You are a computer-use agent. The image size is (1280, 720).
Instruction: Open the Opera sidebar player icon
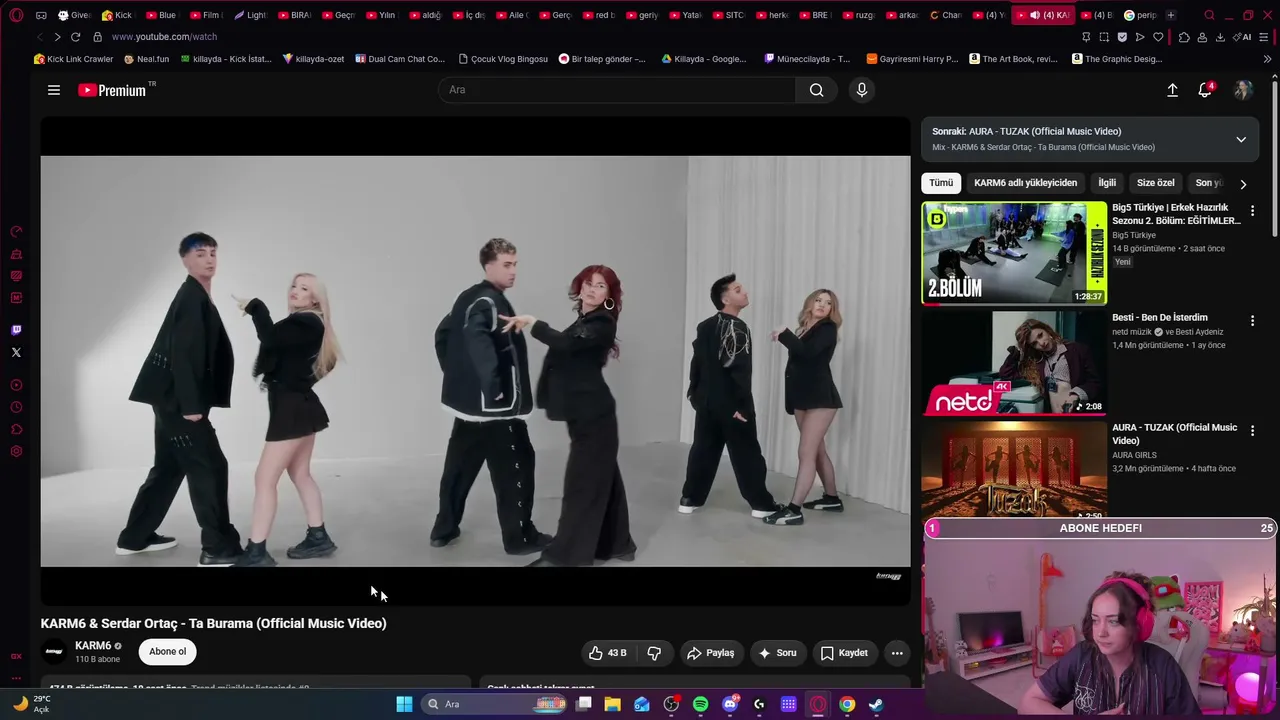pos(16,385)
